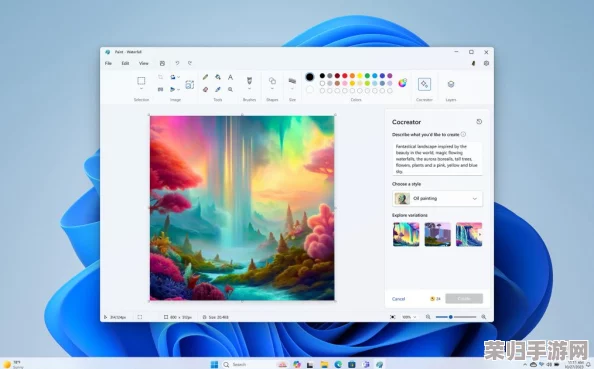Screen dimensions: 594x369
Task: Open the Layers panel
Action: (451, 84)
